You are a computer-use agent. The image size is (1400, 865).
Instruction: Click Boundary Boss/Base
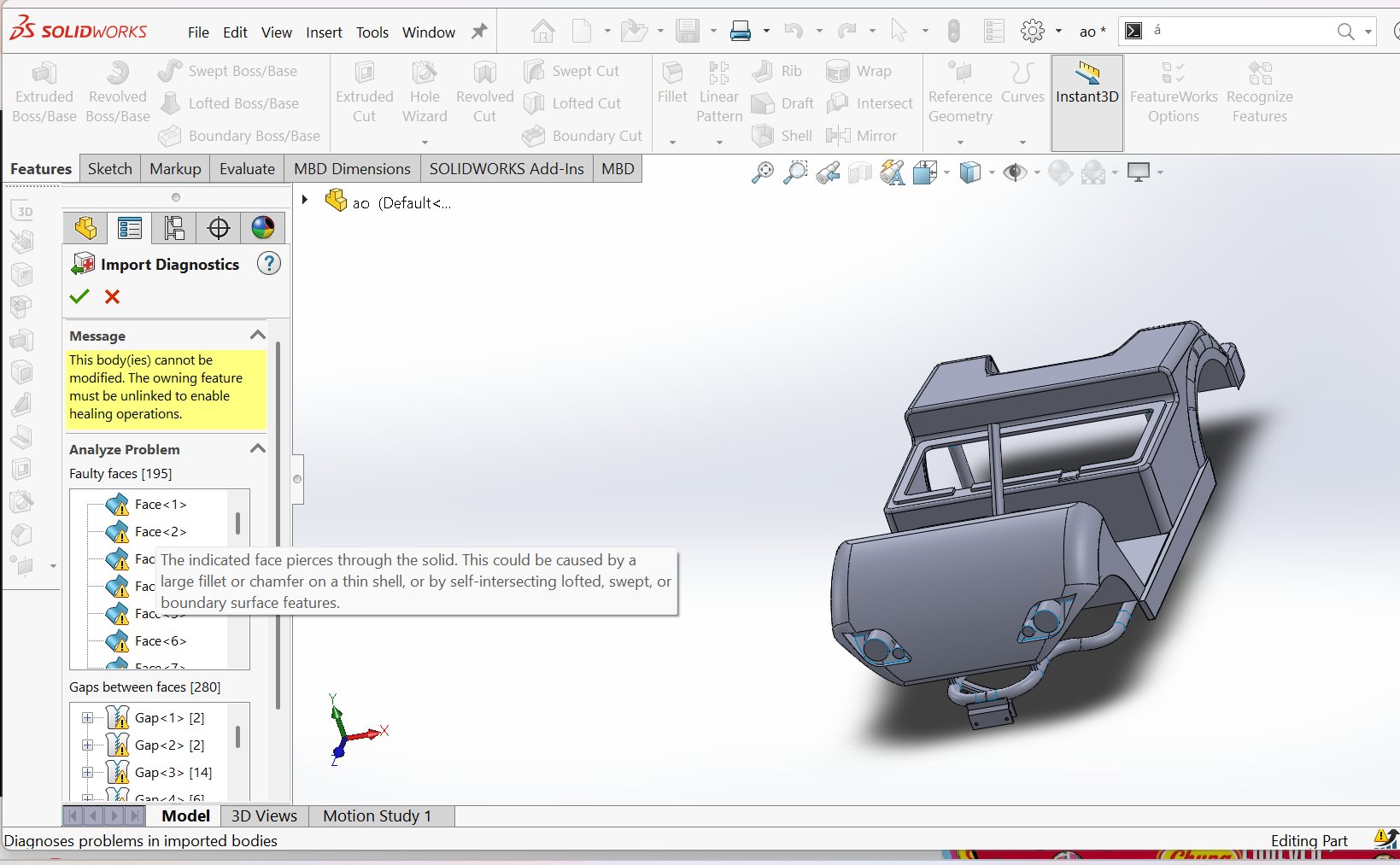point(239,136)
